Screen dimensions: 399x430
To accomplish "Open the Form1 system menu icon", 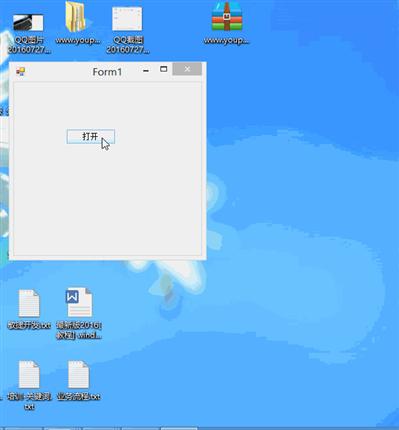I will pyautogui.click(x=21, y=71).
